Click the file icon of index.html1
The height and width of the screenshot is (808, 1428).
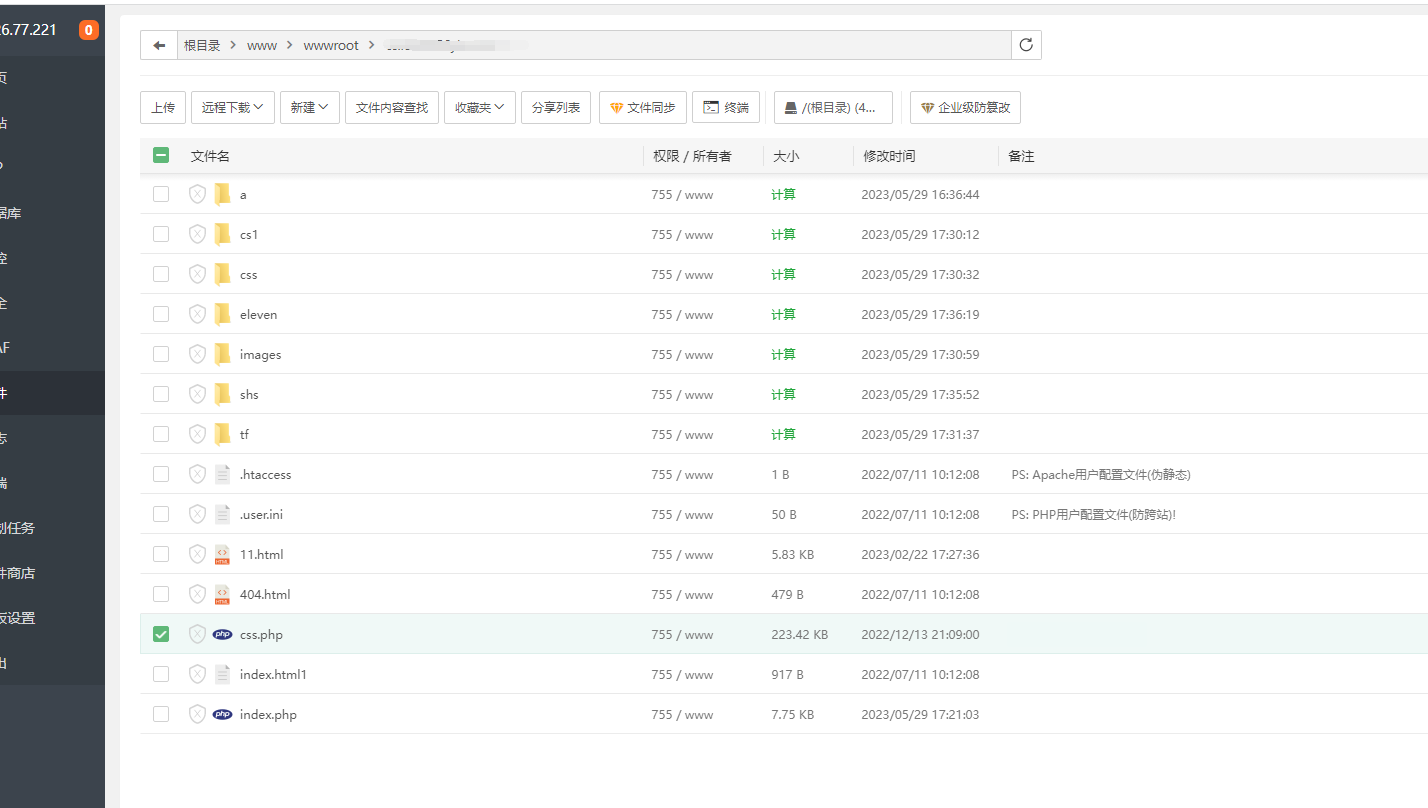(222, 674)
